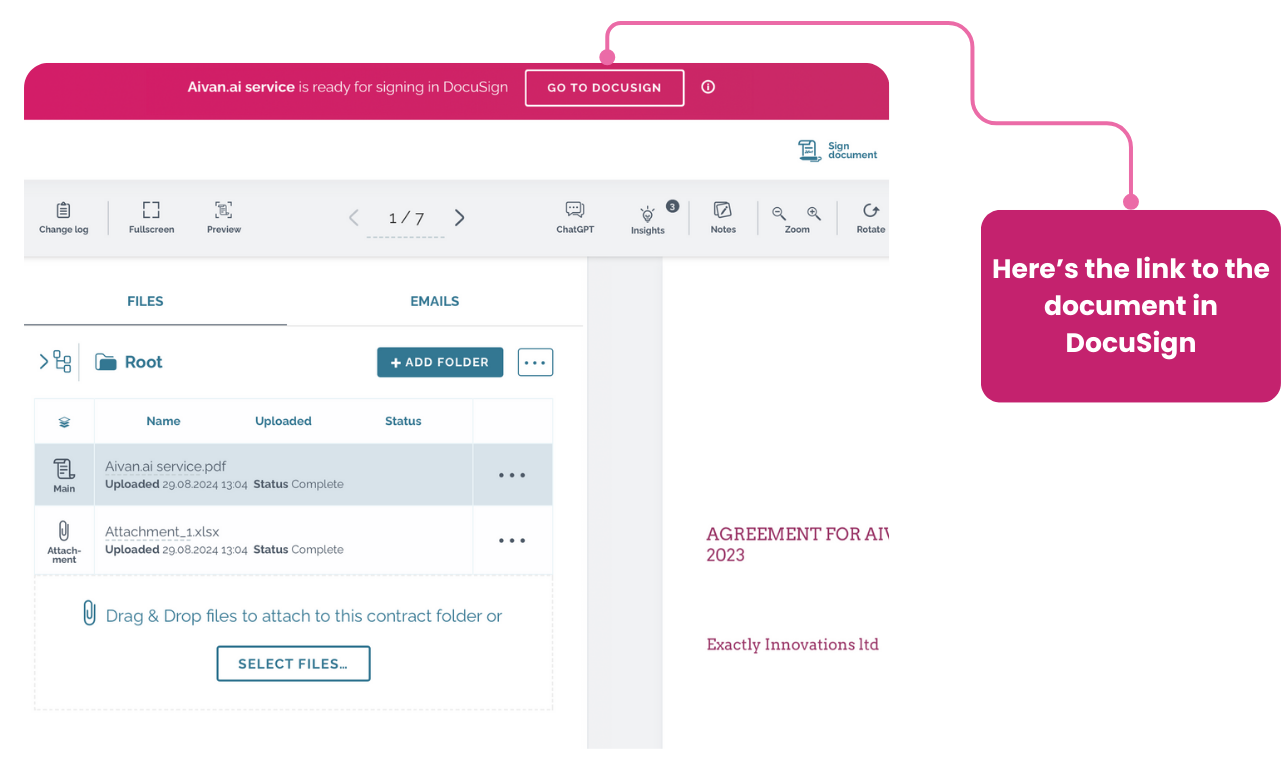Screen dimensions: 1284x757
Task: Click the Exactly Innovations ltd text in document
Action: point(792,645)
